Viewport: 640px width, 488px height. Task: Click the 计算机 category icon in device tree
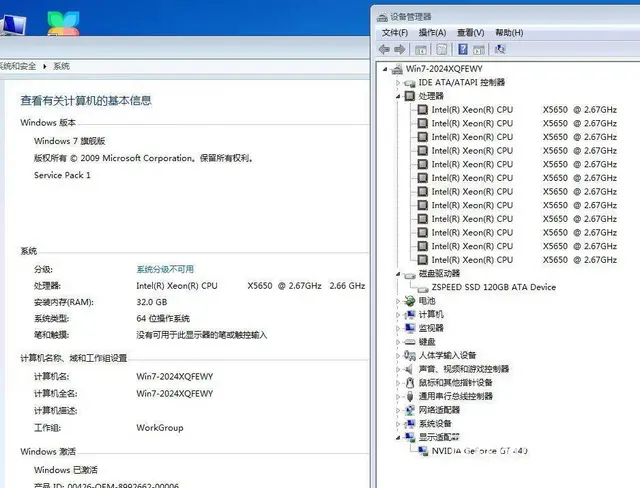[x=410, y=315]
